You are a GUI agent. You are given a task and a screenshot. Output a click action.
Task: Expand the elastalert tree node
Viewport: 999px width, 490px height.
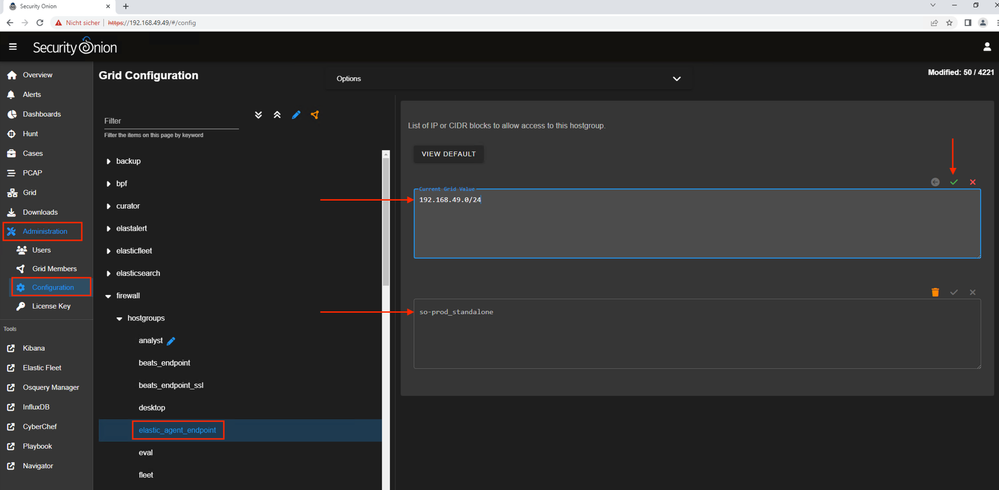109,228
